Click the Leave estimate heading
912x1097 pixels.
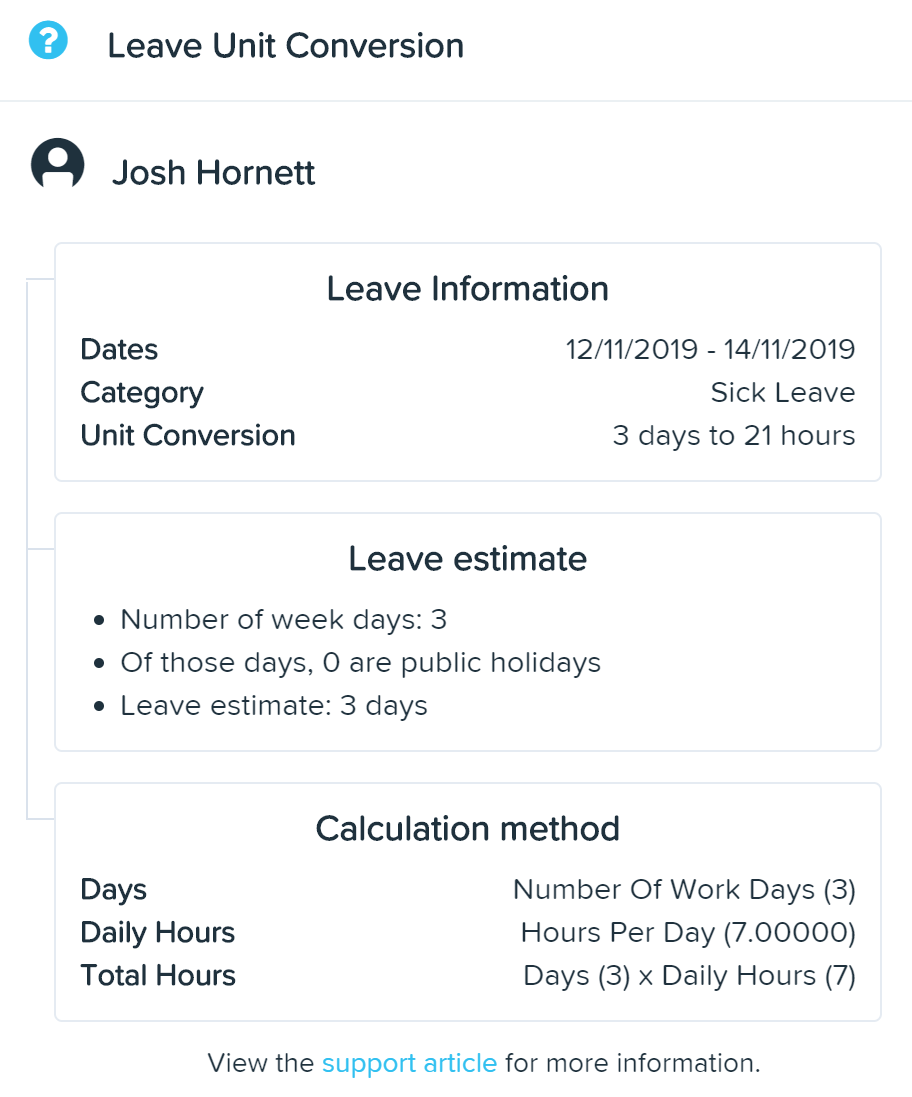468,559
